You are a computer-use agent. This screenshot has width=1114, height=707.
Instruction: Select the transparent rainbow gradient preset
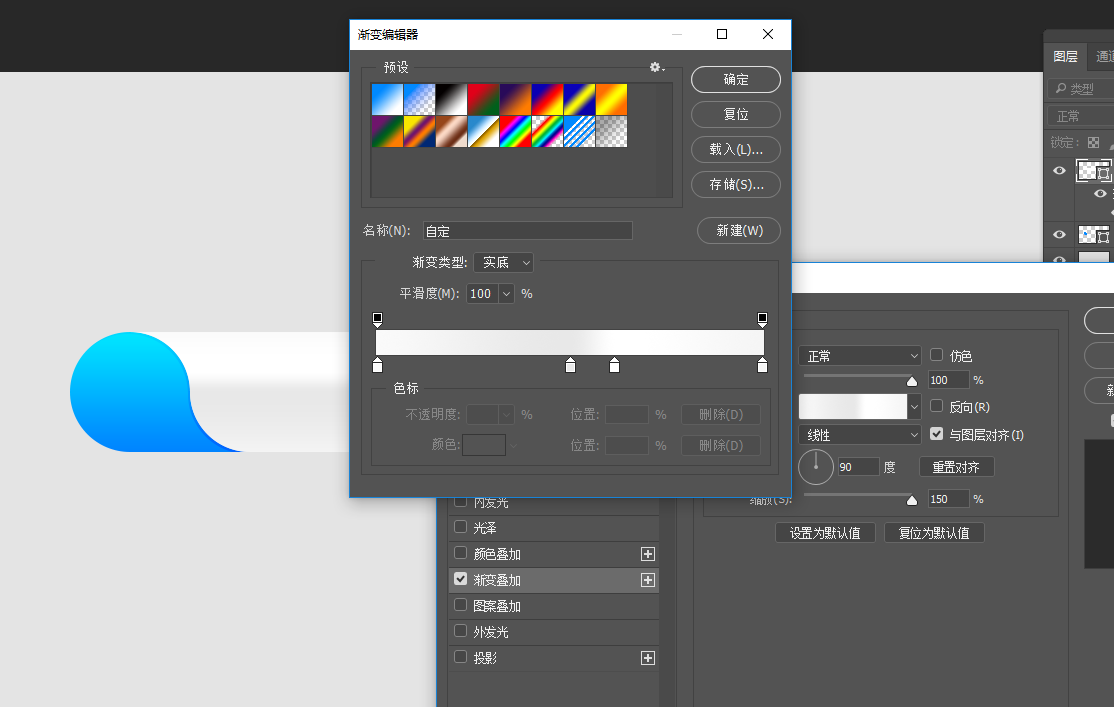coord(547,131)
